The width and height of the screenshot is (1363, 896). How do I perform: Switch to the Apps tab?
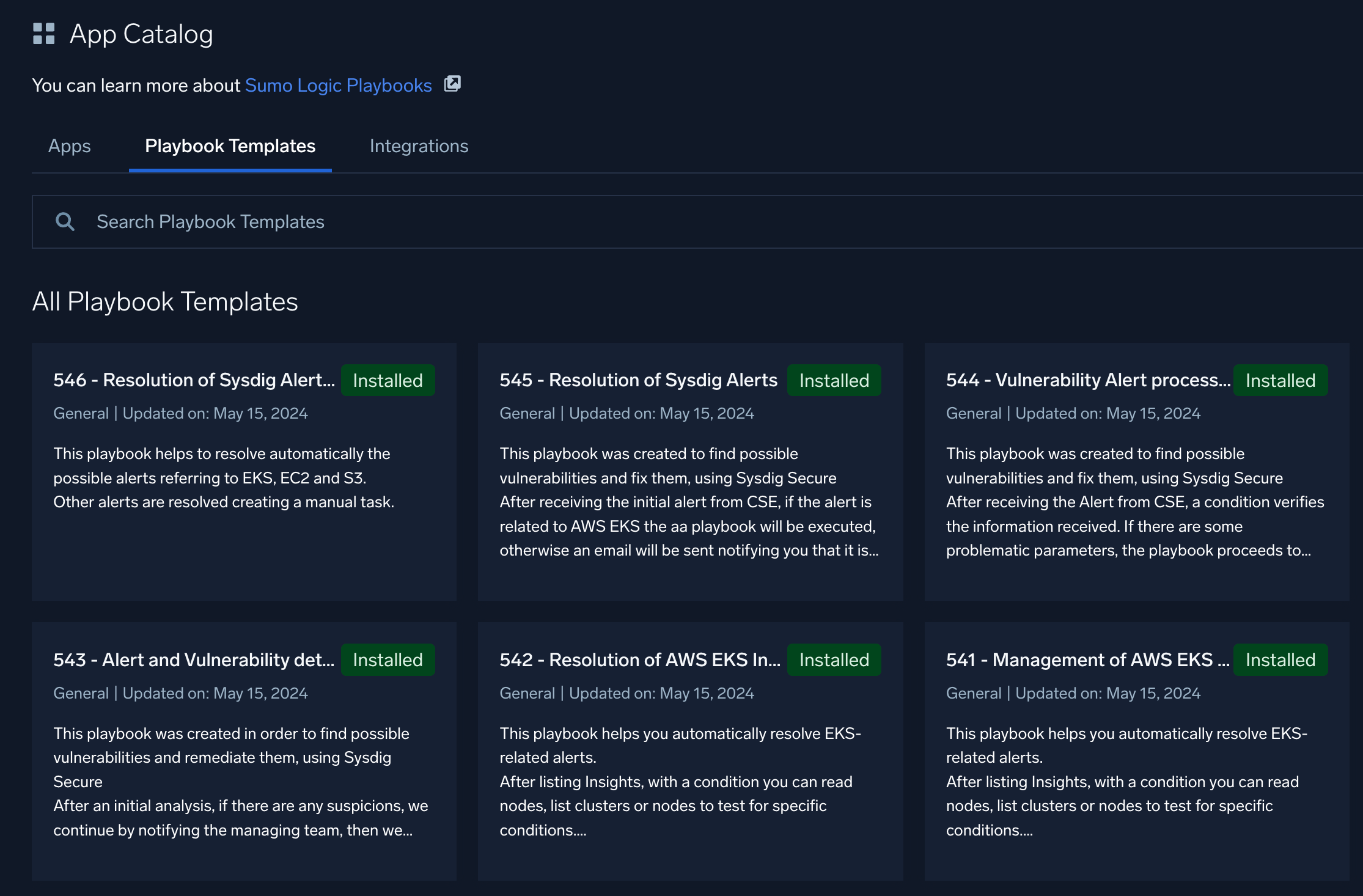point(70,146)
